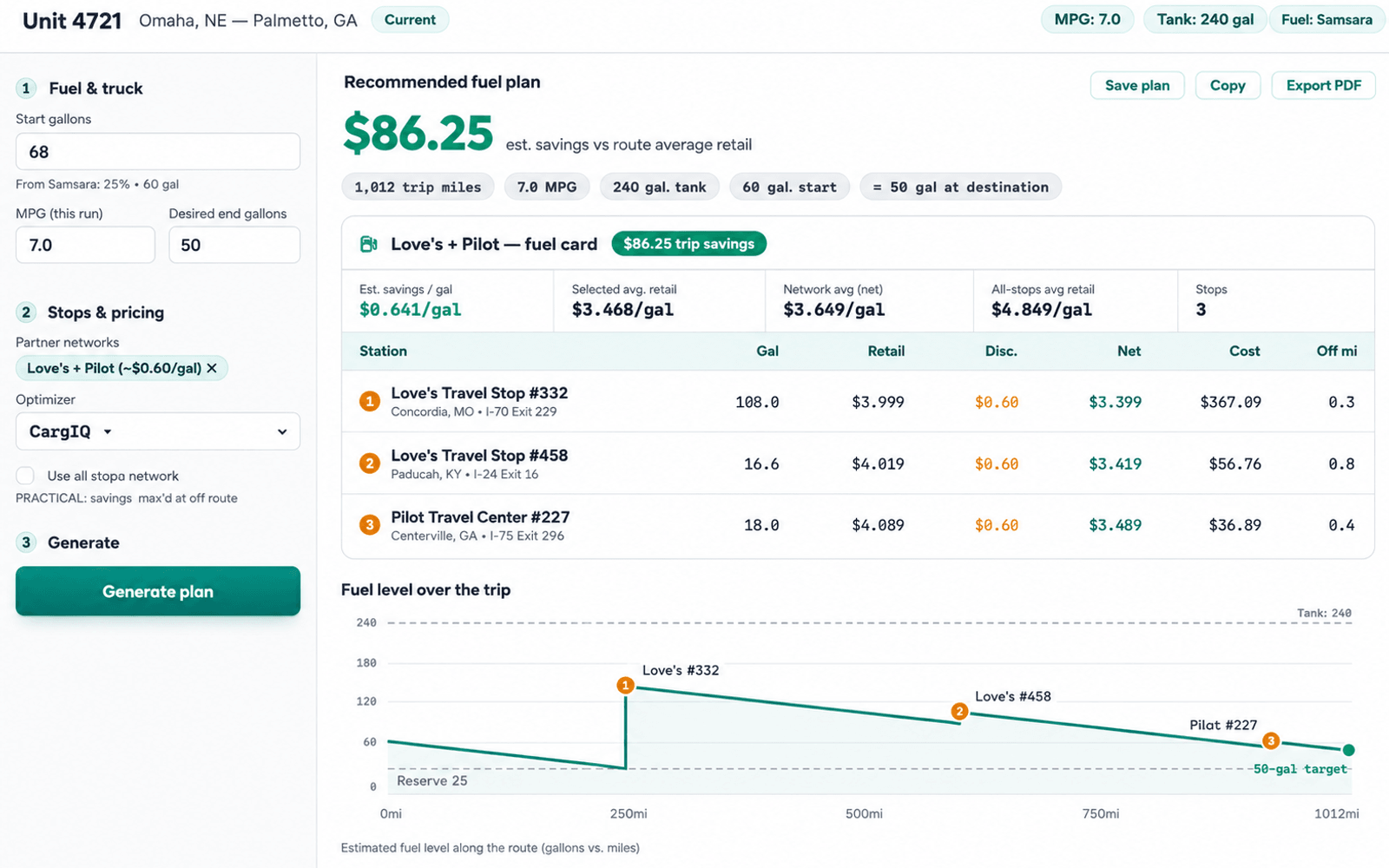This screenshot has width=1389, height=868.
Task: Click the Off mi column header
Action: click(1337, 351)
